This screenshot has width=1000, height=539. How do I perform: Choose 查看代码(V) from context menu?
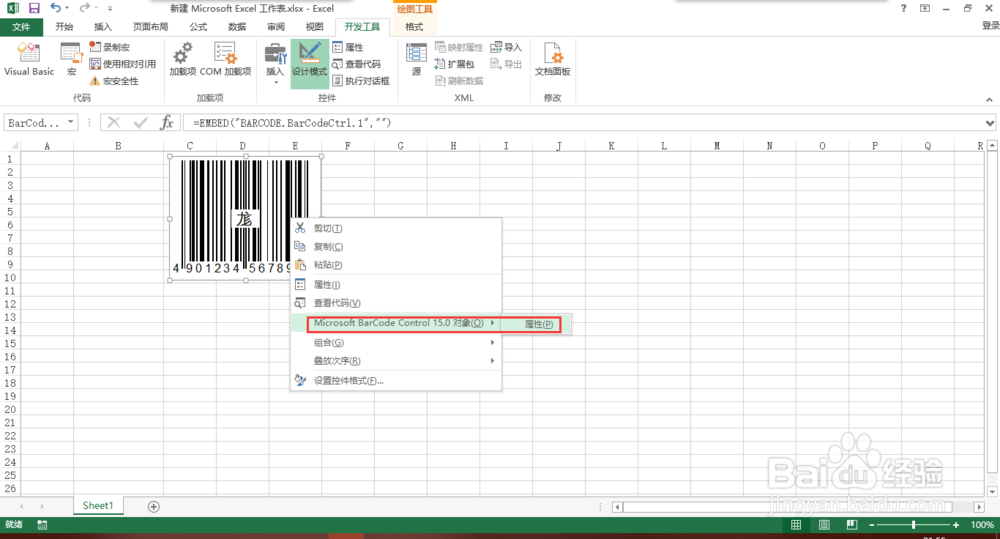[x=396, y=303]
